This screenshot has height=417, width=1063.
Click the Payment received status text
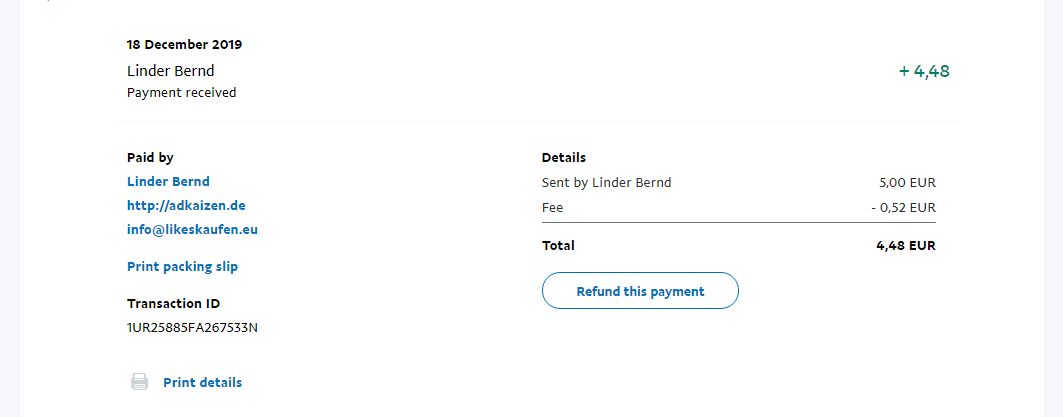[181, 92]
